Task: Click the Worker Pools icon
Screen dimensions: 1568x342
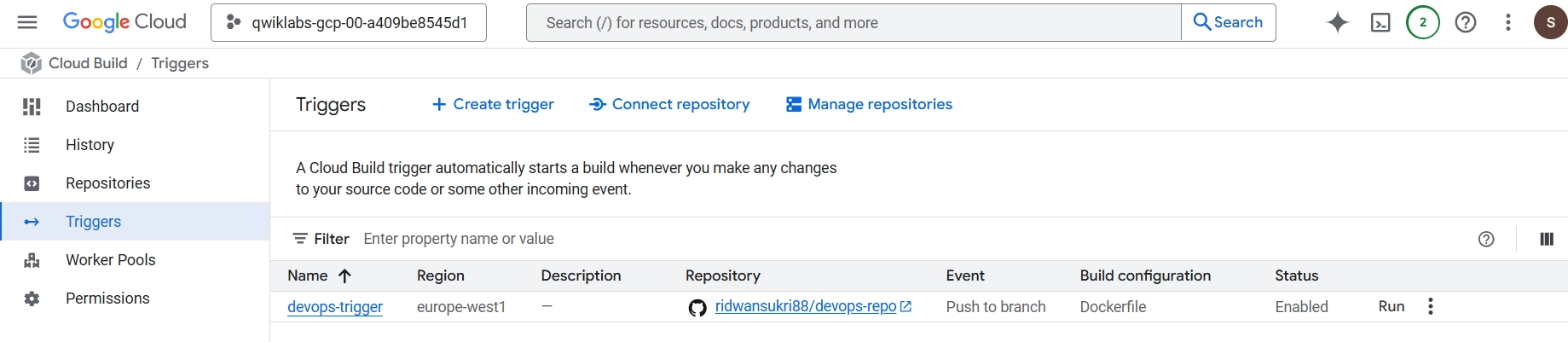Action: click(32, 260)
